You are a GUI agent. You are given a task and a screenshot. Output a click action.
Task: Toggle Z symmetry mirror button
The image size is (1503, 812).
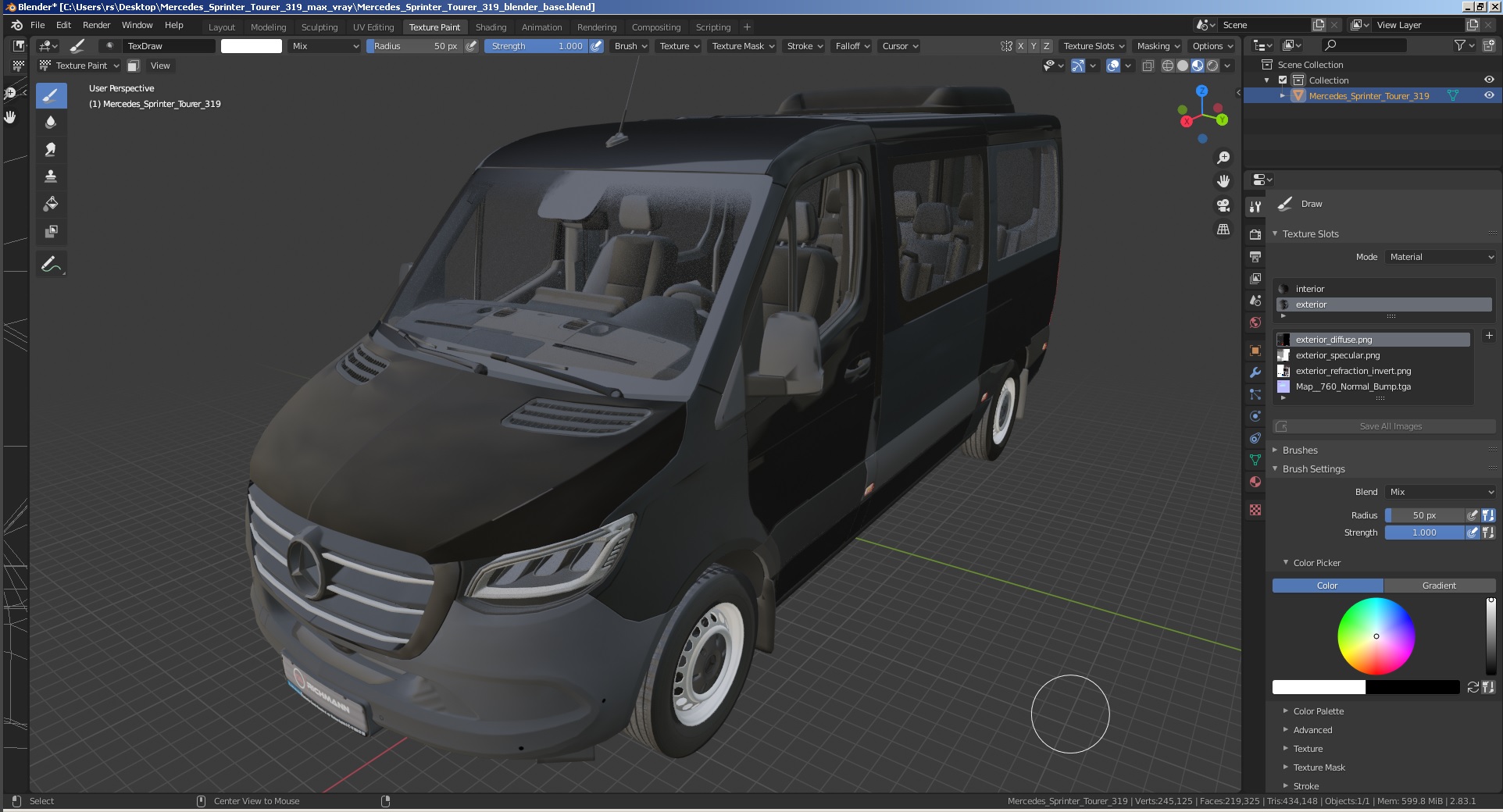(1047, 46)
